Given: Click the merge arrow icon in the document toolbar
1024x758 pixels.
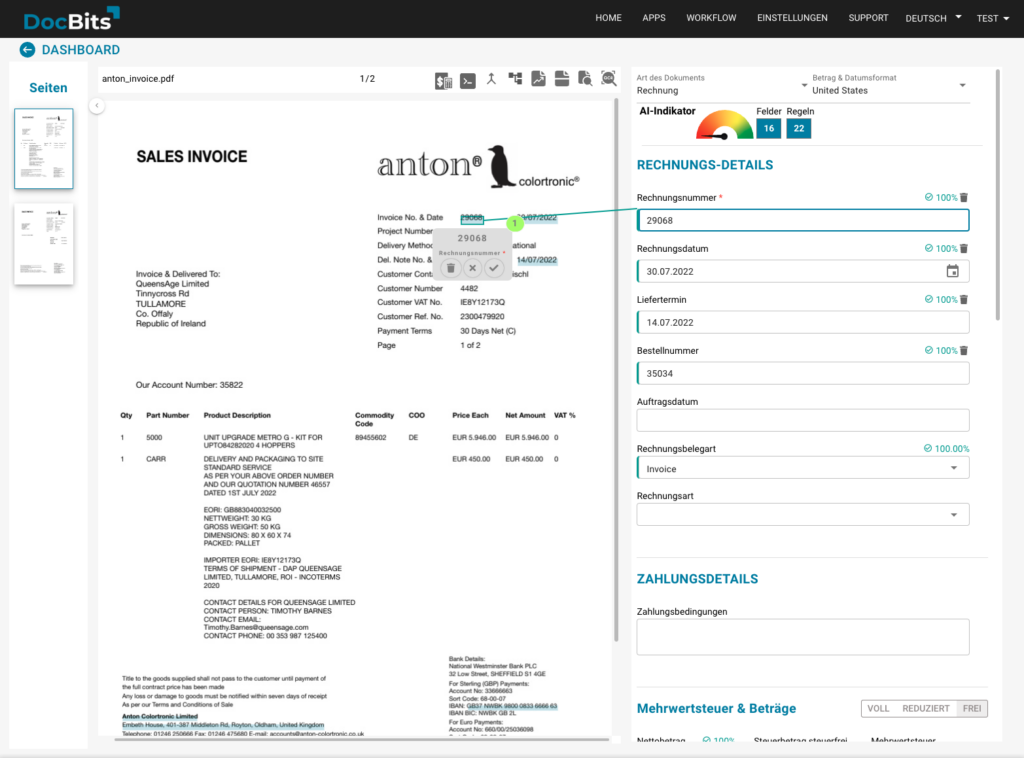Looking at the screenshot, I should (x=491, y=80).
